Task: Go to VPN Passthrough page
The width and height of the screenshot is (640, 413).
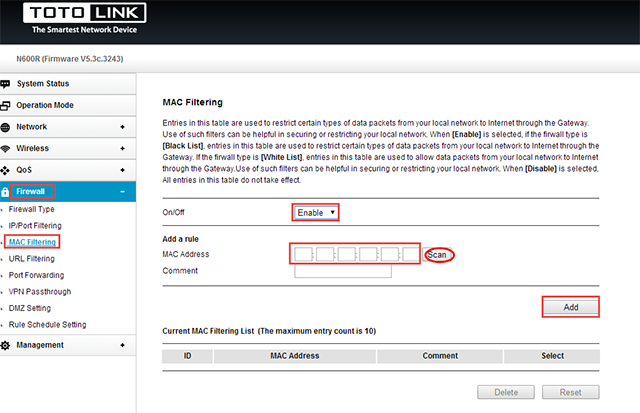Action: 40,292
